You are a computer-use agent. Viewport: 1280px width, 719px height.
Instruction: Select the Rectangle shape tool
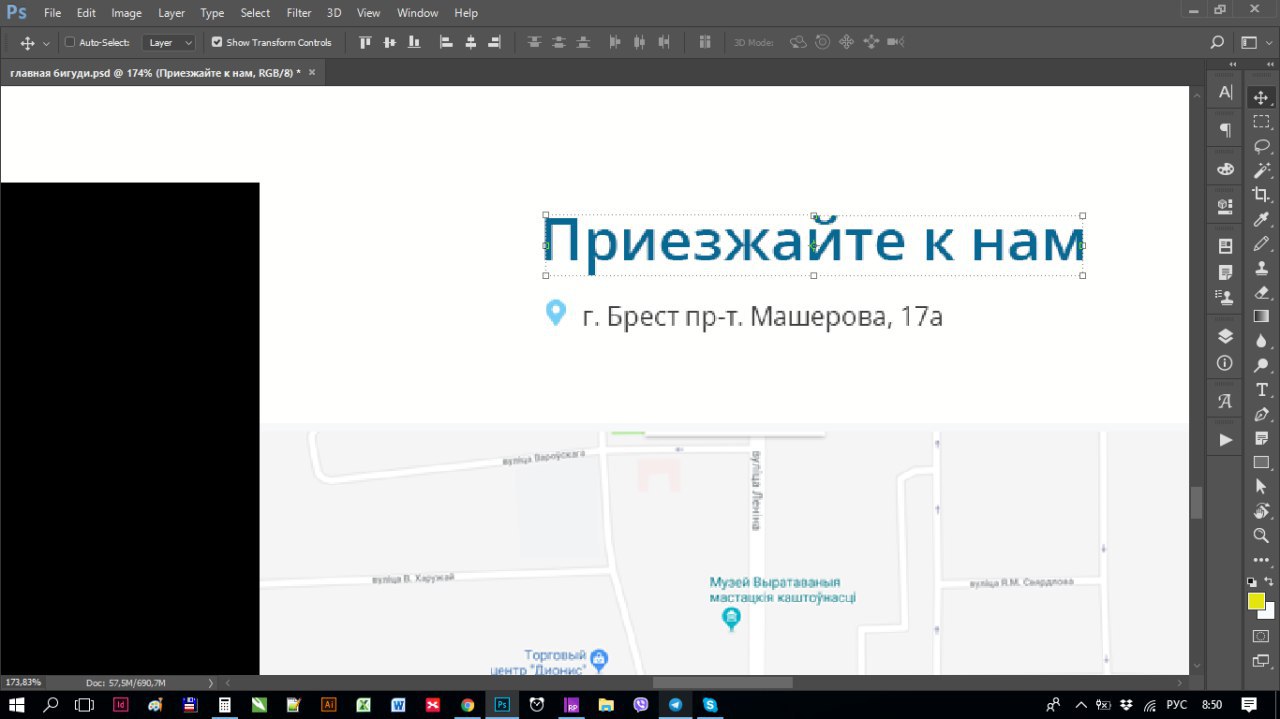point(1261,462)
